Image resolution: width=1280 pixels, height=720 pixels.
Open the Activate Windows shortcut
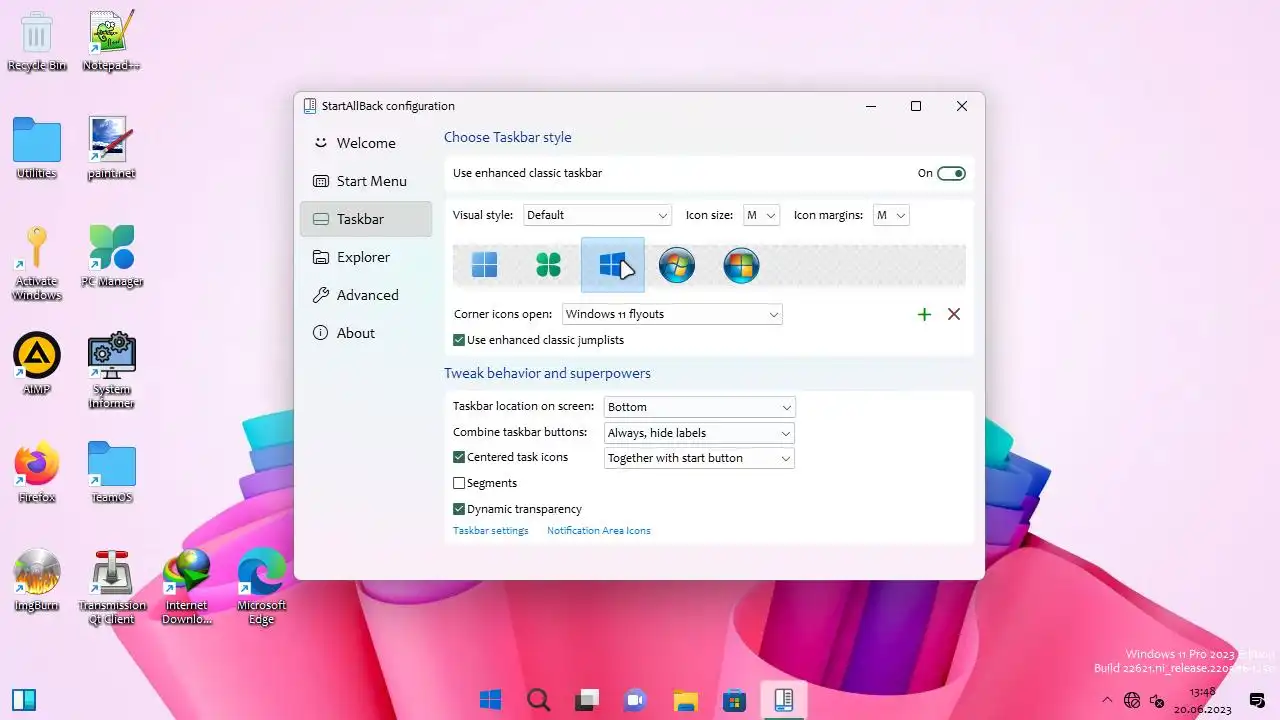point(37,263)
